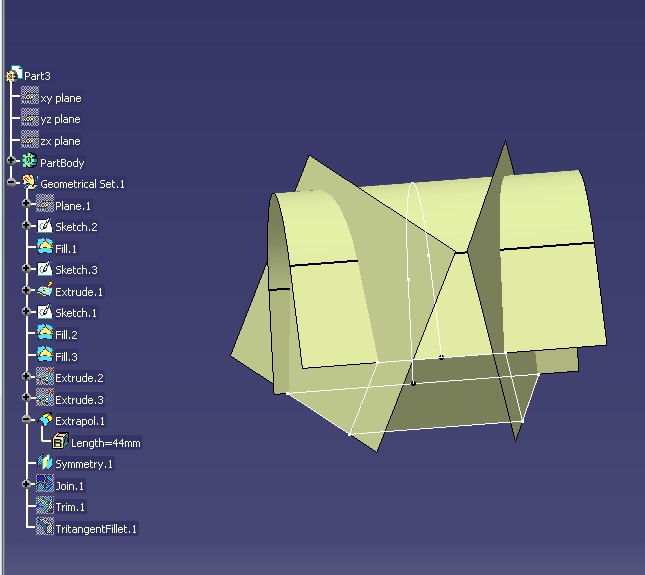The image size is (645, 575).
Task: Select the Part3 label
Action: 37,76
